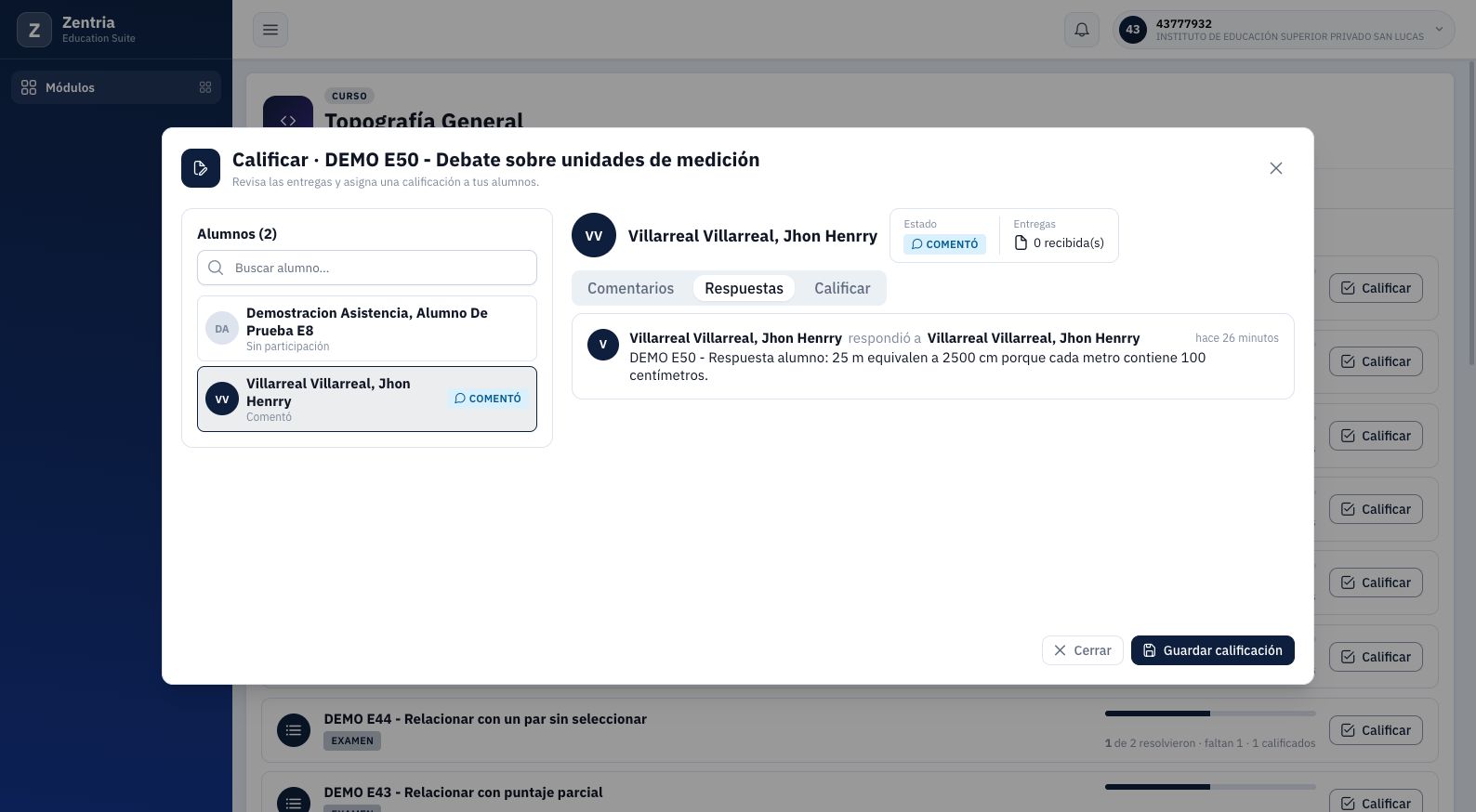The height and width of the screenshot is (812, 1476).
Task: Open the notifications bell
Action: click(1082, 30)
